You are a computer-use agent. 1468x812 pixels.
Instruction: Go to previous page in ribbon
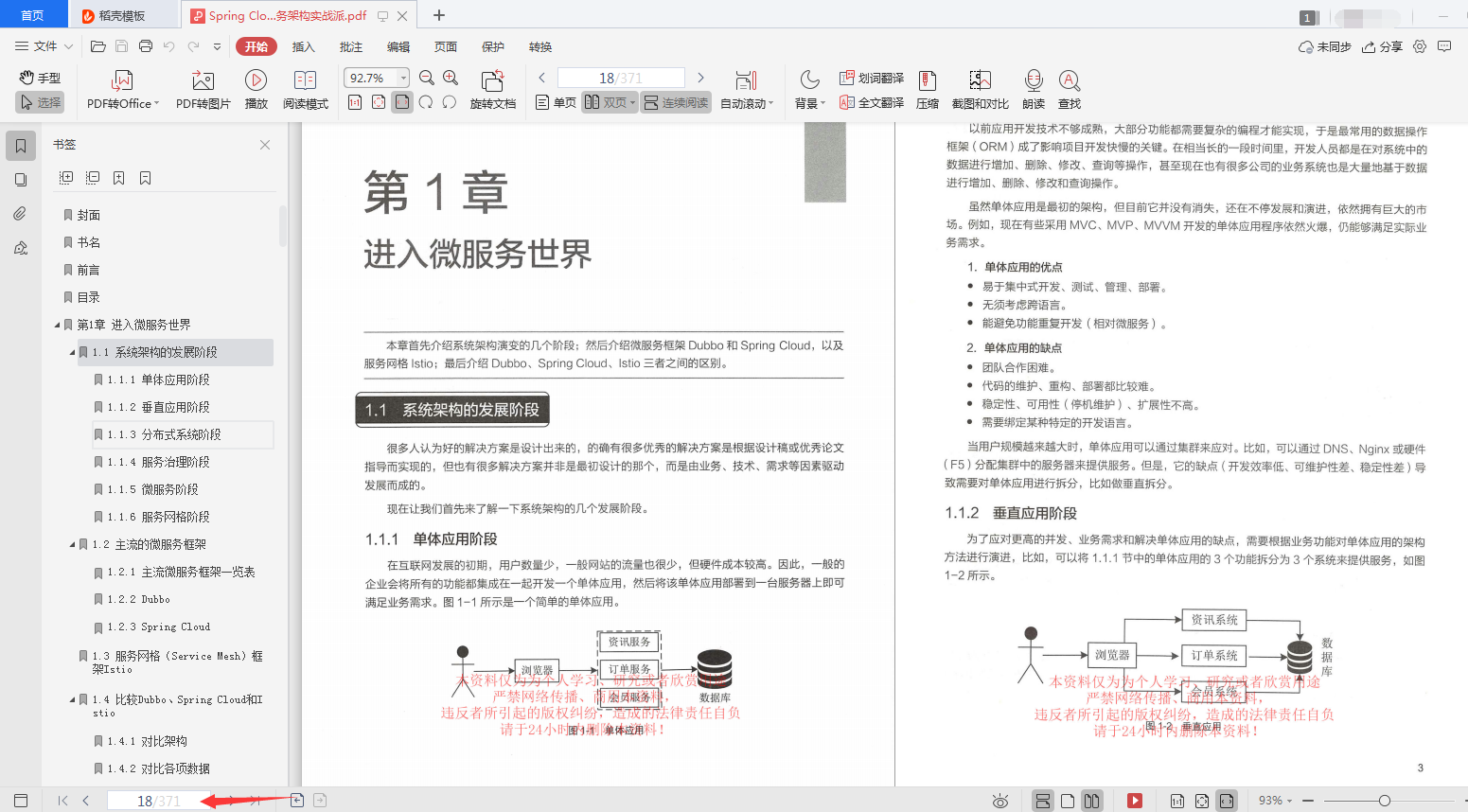click(541, 78)
